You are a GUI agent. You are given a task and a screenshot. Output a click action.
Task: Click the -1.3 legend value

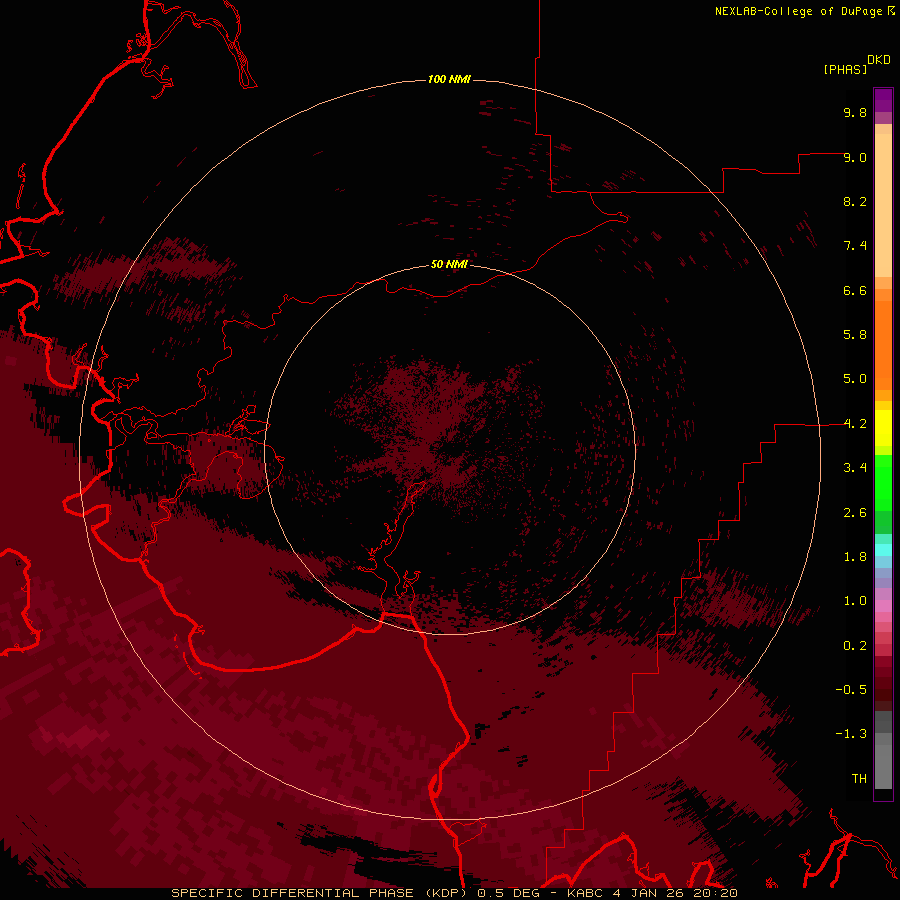coord(851,734)
